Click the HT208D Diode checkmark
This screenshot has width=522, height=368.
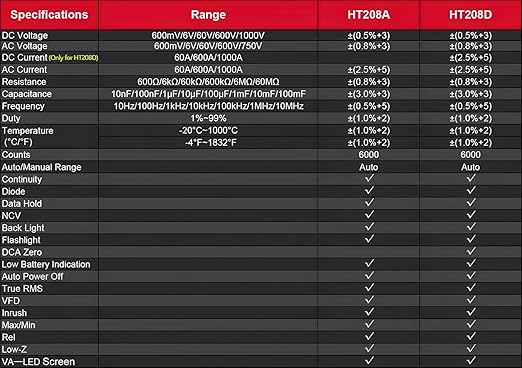[x=471, y=190]
